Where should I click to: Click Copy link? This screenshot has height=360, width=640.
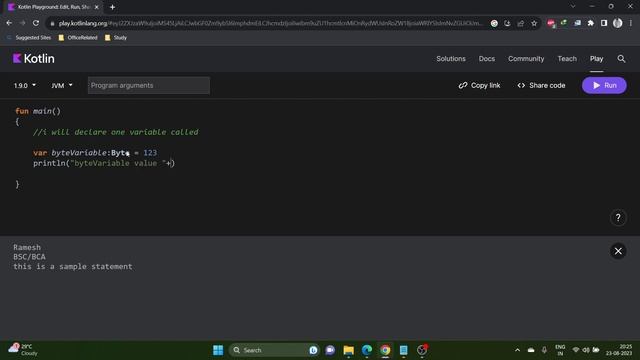coord(479,85)
